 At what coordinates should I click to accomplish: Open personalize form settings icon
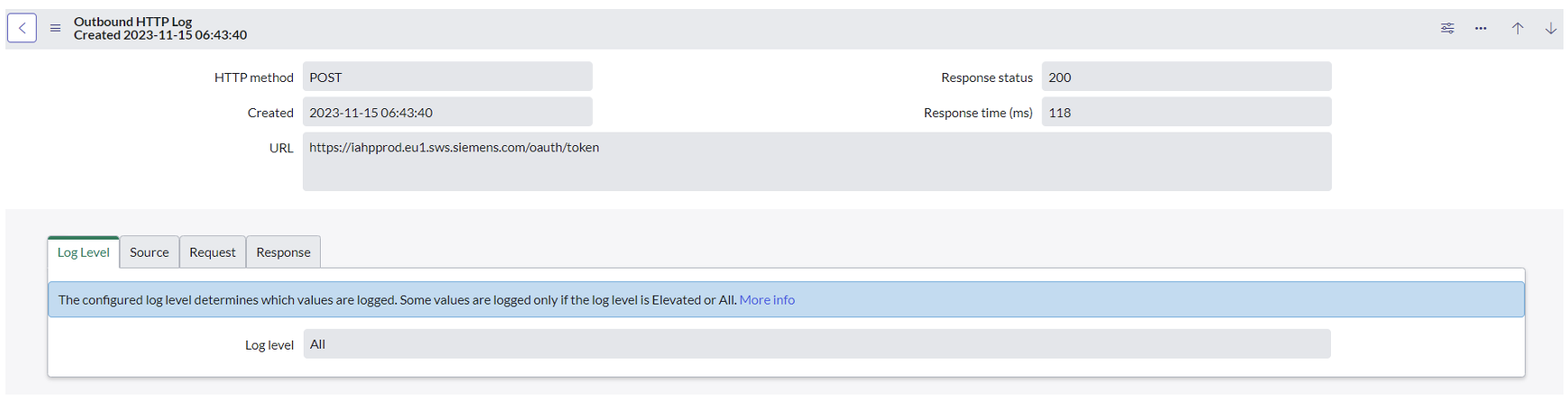(x=1447, y=28)
